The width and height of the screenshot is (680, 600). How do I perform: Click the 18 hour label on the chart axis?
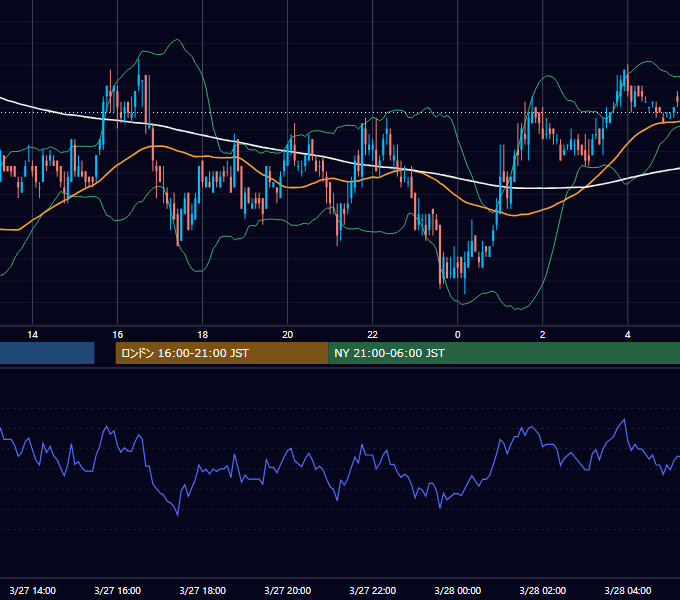click(x=203, y=335)
